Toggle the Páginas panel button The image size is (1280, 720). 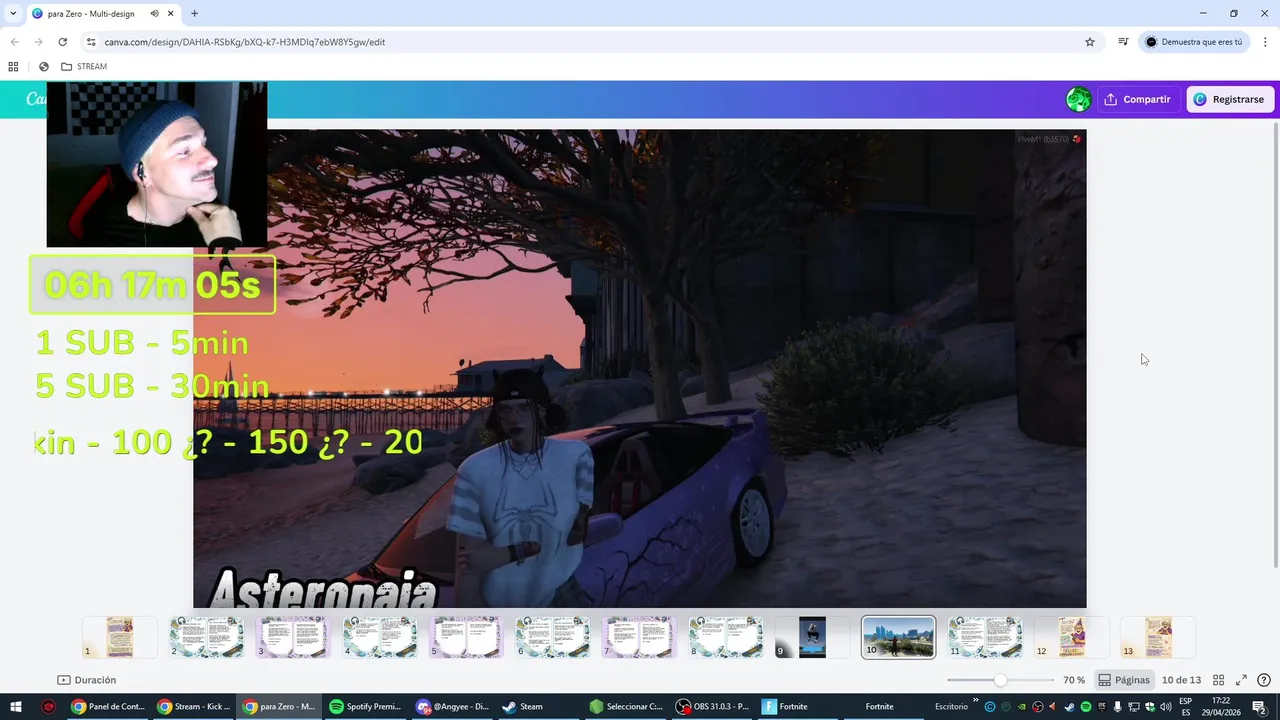tap(1124, 680)
